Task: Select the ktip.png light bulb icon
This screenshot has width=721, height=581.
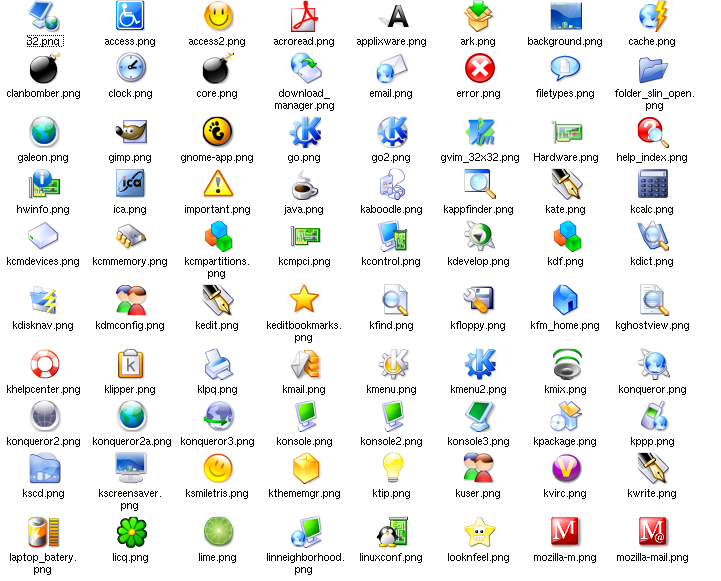Action: [392, 467]
